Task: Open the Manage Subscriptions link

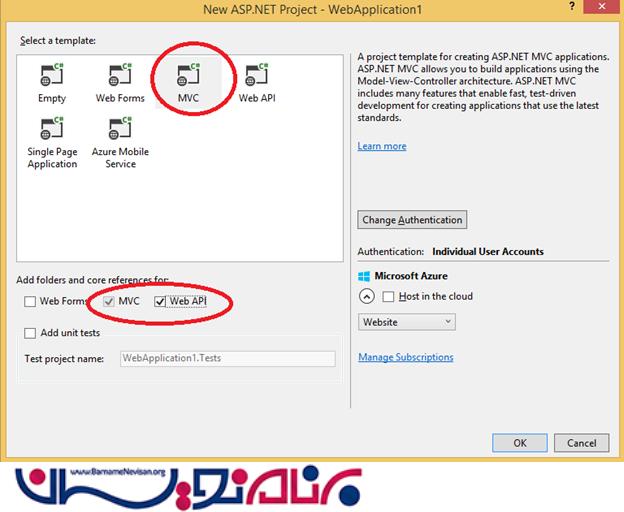Action: 406,357
